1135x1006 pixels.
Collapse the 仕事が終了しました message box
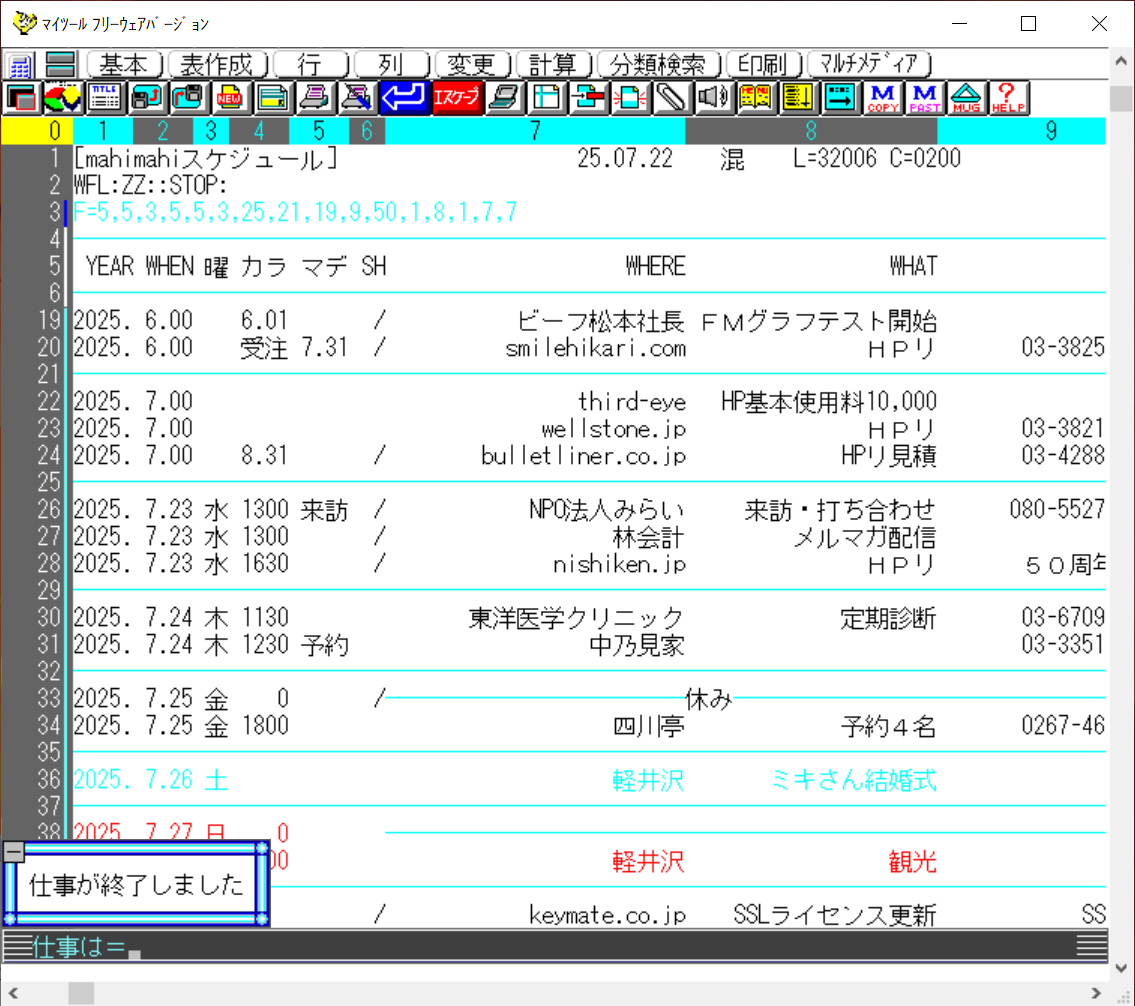coord(13,851)
